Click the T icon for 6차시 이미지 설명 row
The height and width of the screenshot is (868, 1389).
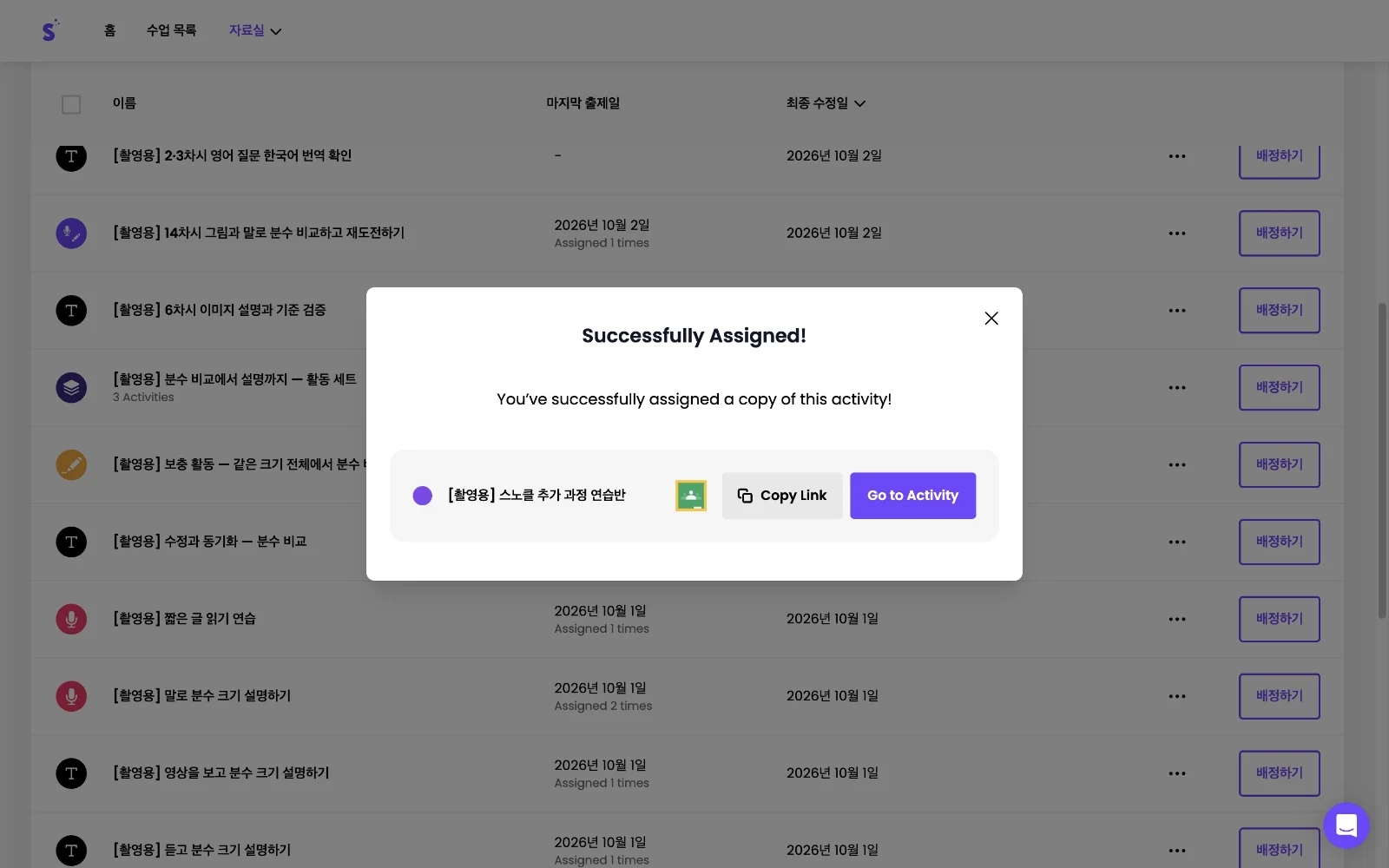71,311
